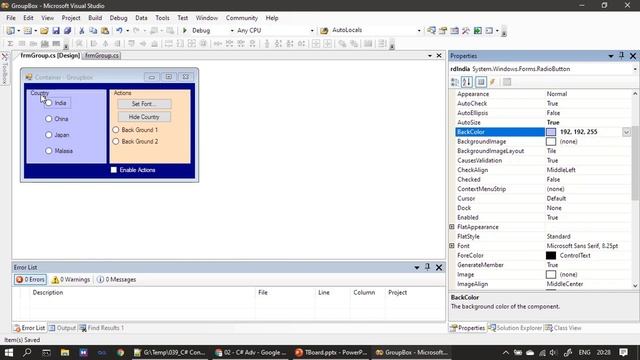Click the Add New Item icon

click(x=27, y=31)
